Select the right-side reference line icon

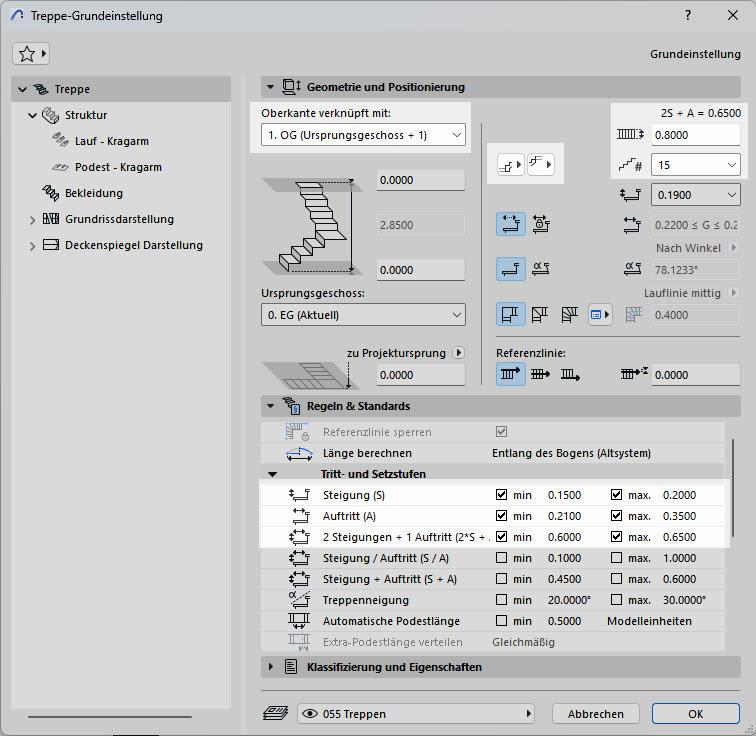571,374
